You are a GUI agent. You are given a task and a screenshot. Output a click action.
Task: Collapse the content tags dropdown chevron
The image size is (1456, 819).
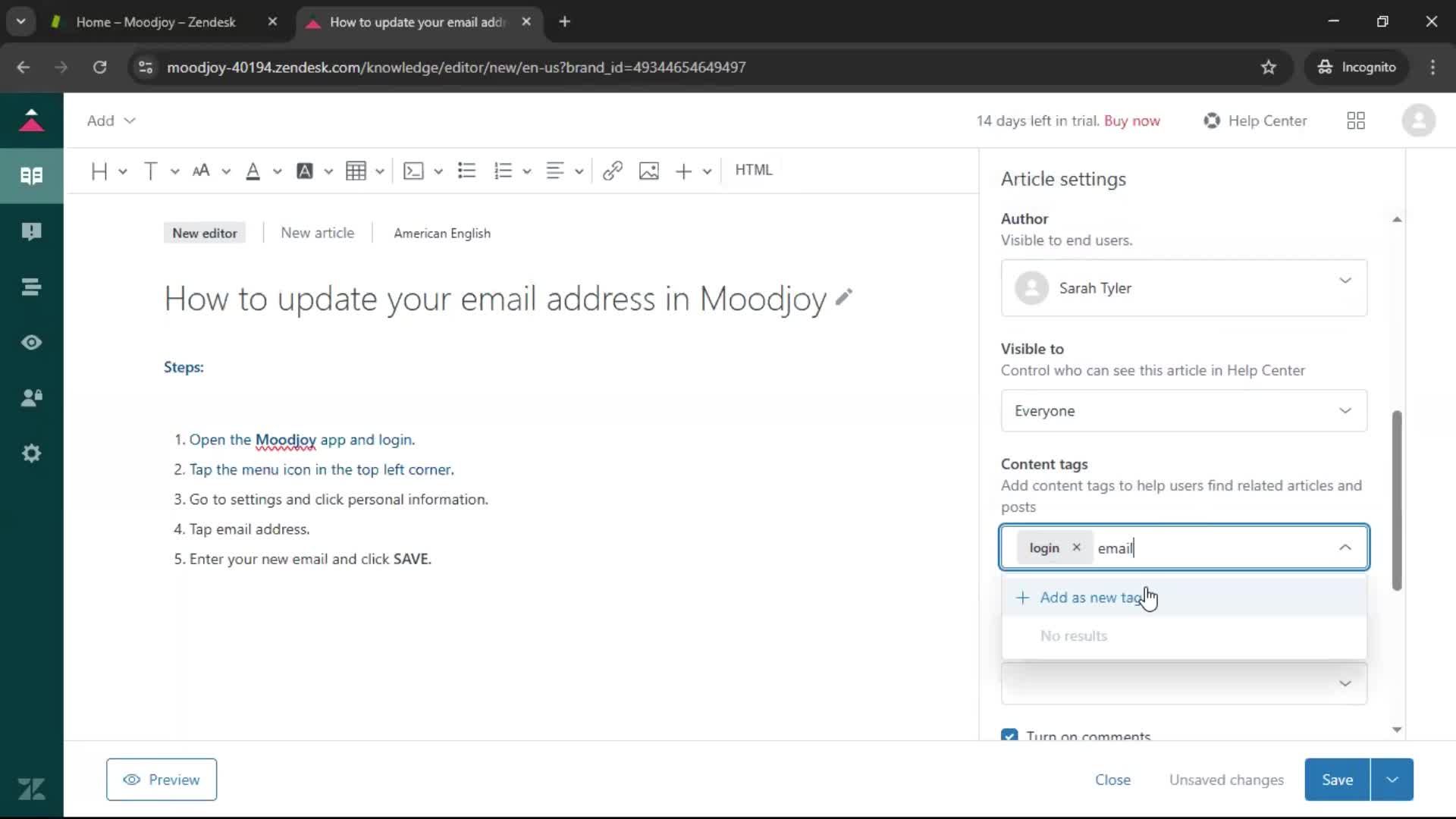pos(1345,548)
